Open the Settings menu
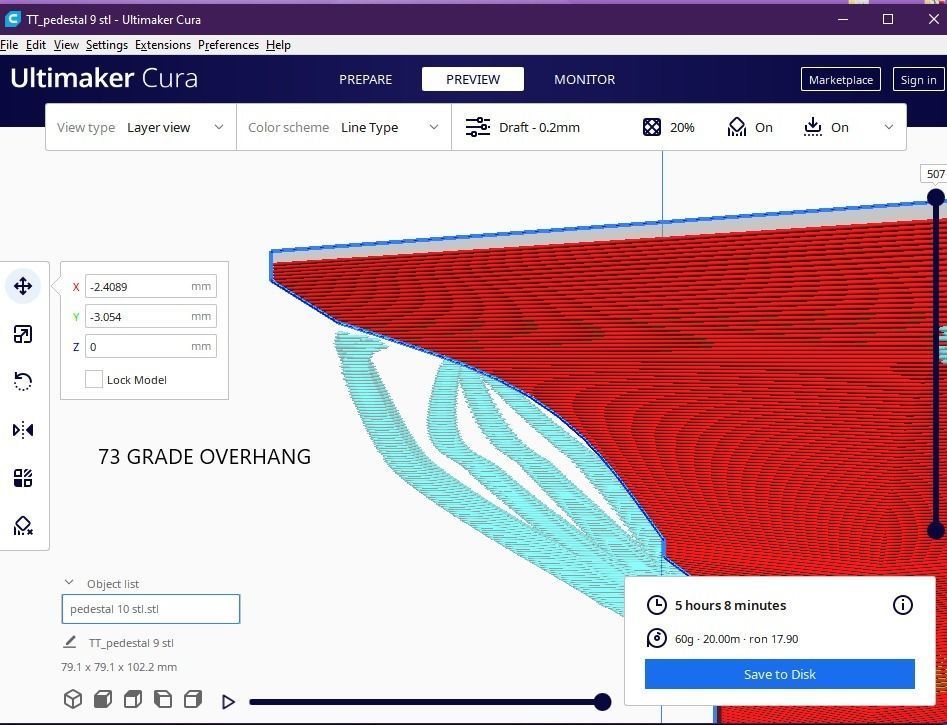947x725 pixels. coord(107,45)
